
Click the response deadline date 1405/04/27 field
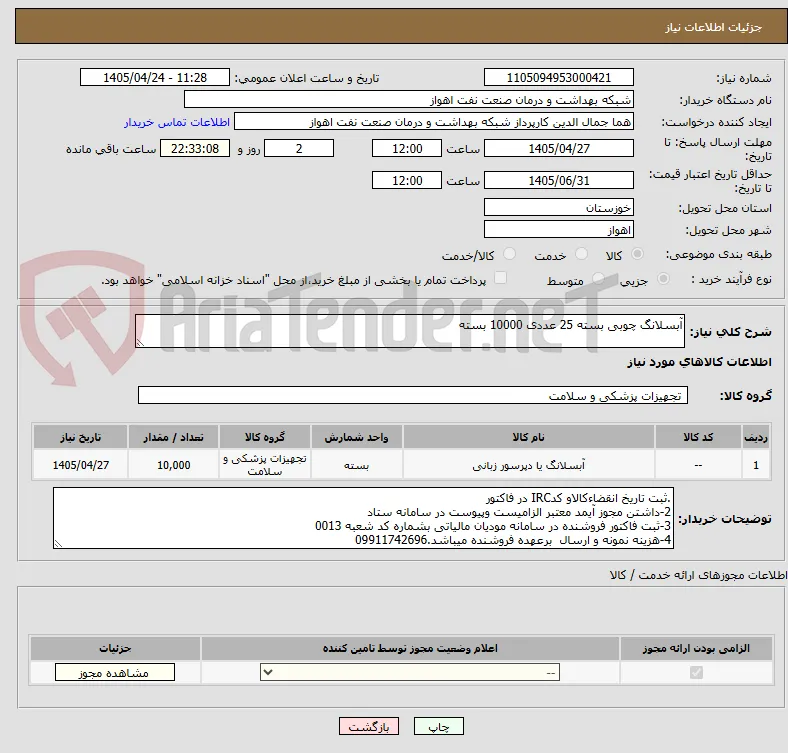[558, 148]
